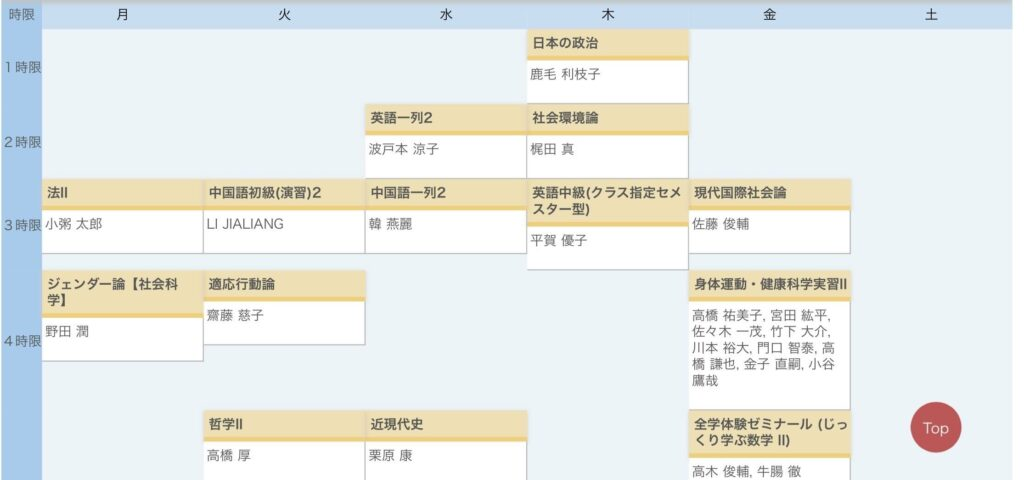1024x480 pixels.
Task: Click the red Top button
Action: pos(935,428)
